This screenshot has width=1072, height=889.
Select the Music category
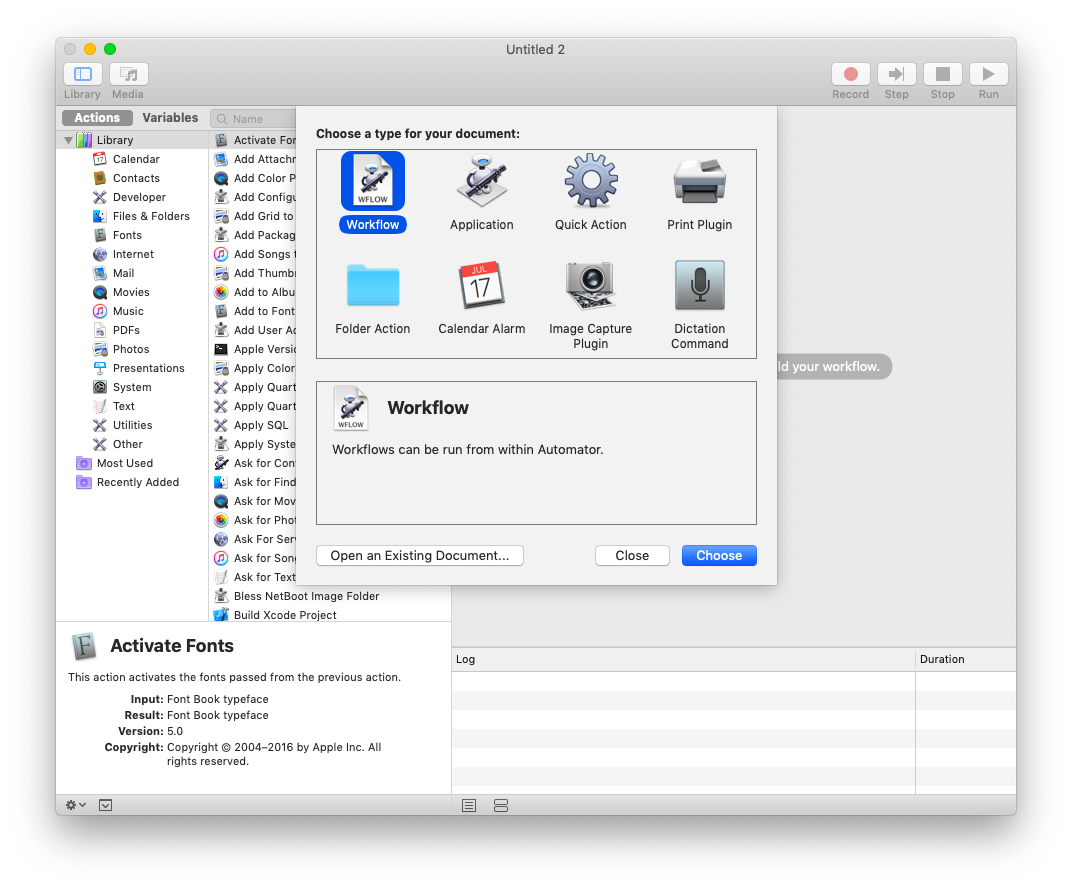pyautogui.click(x=128, y=311)
